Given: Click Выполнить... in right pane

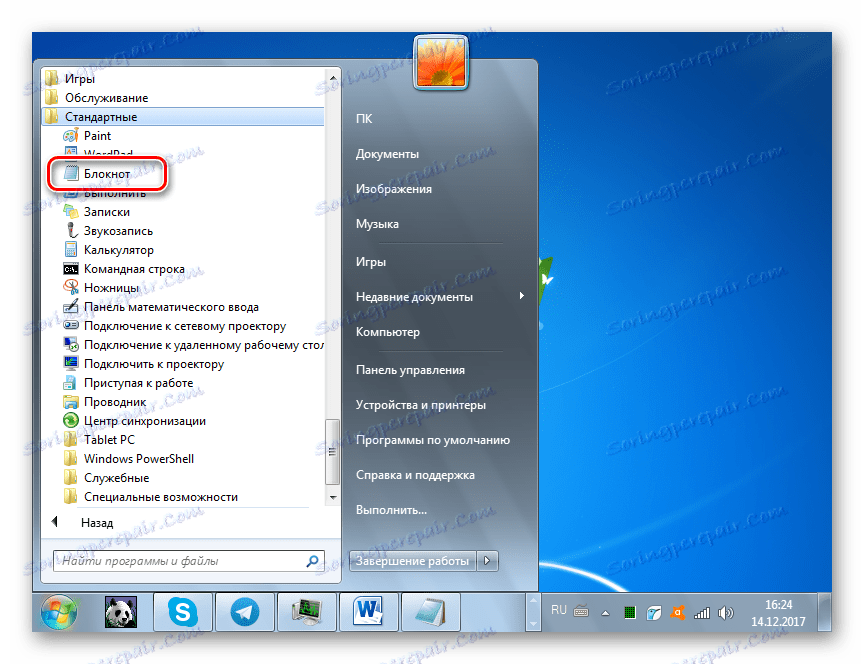Looking at the screenshot, I should tap(391, 510).
